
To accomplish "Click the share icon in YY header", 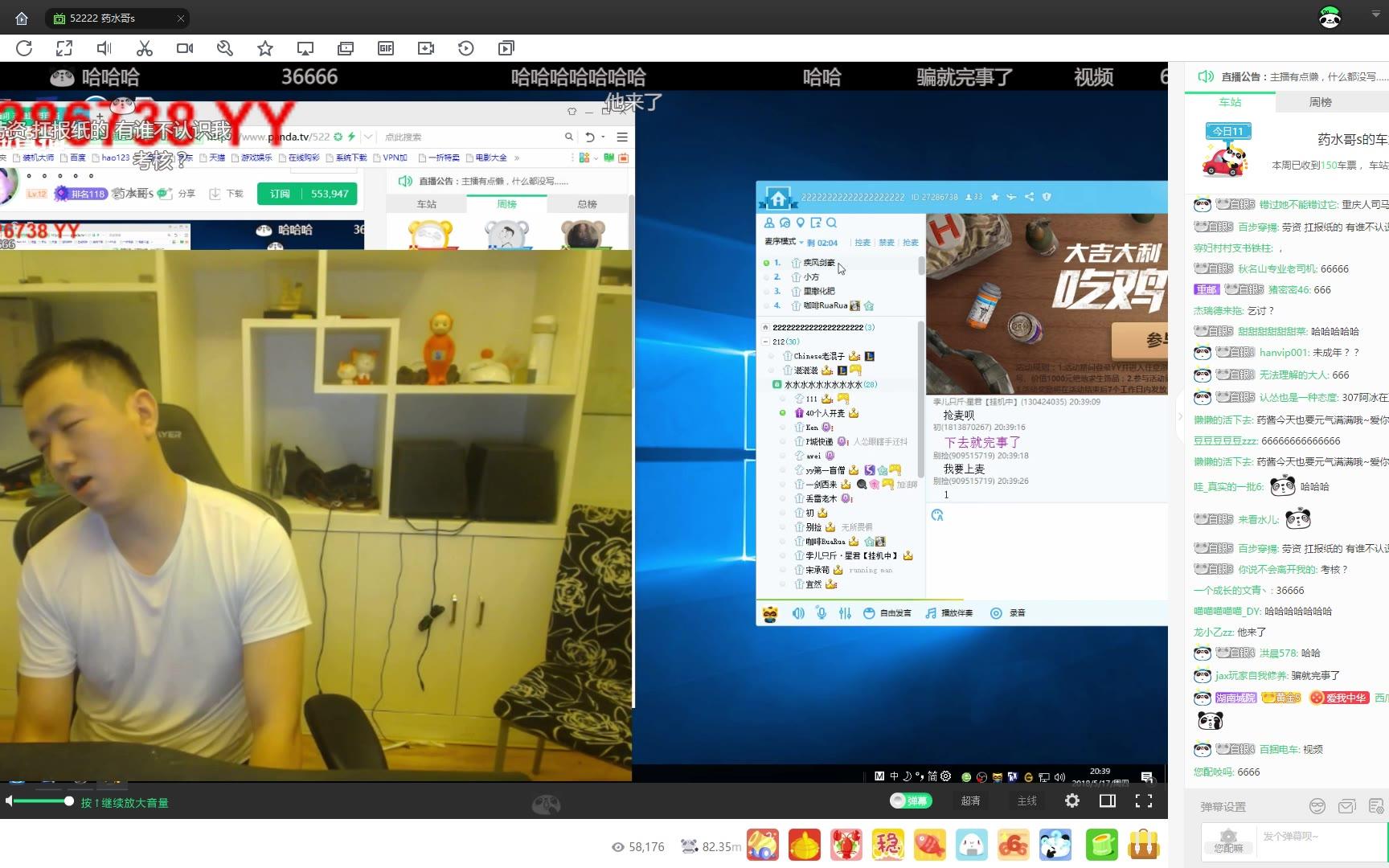I will (x=1029, y=197).
